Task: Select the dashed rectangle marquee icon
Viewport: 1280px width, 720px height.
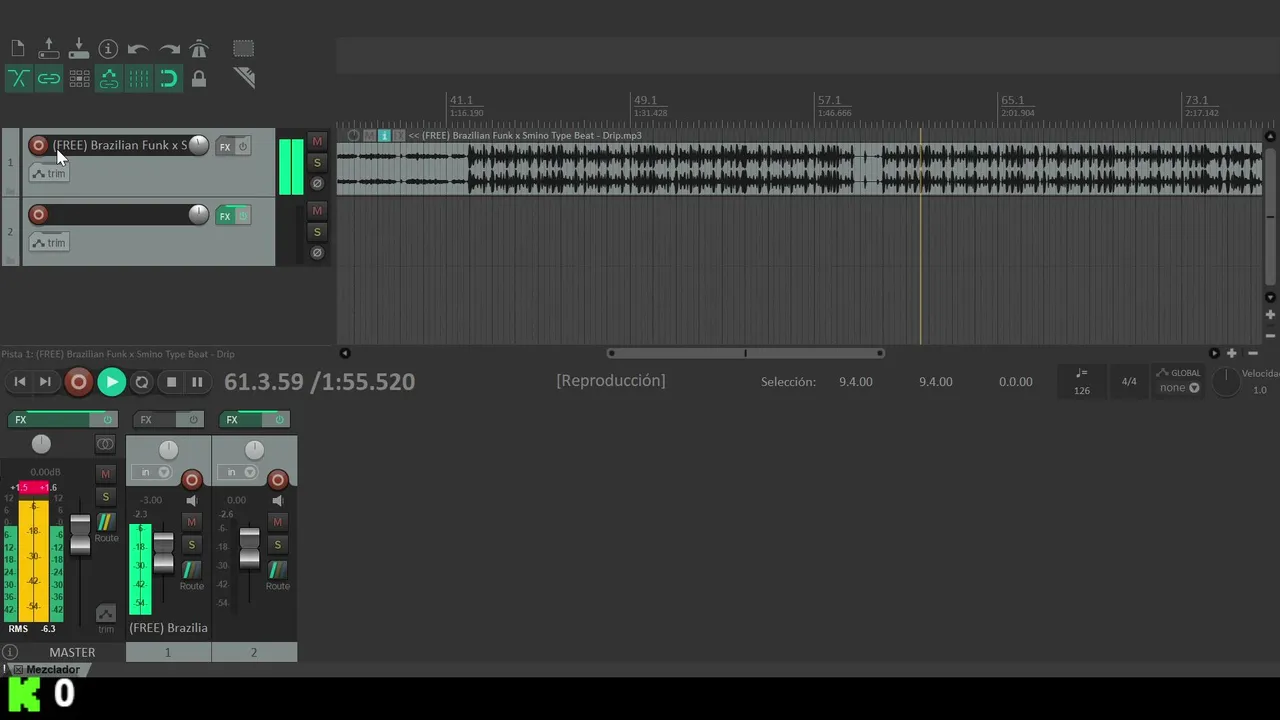Action: coord(243,49)
